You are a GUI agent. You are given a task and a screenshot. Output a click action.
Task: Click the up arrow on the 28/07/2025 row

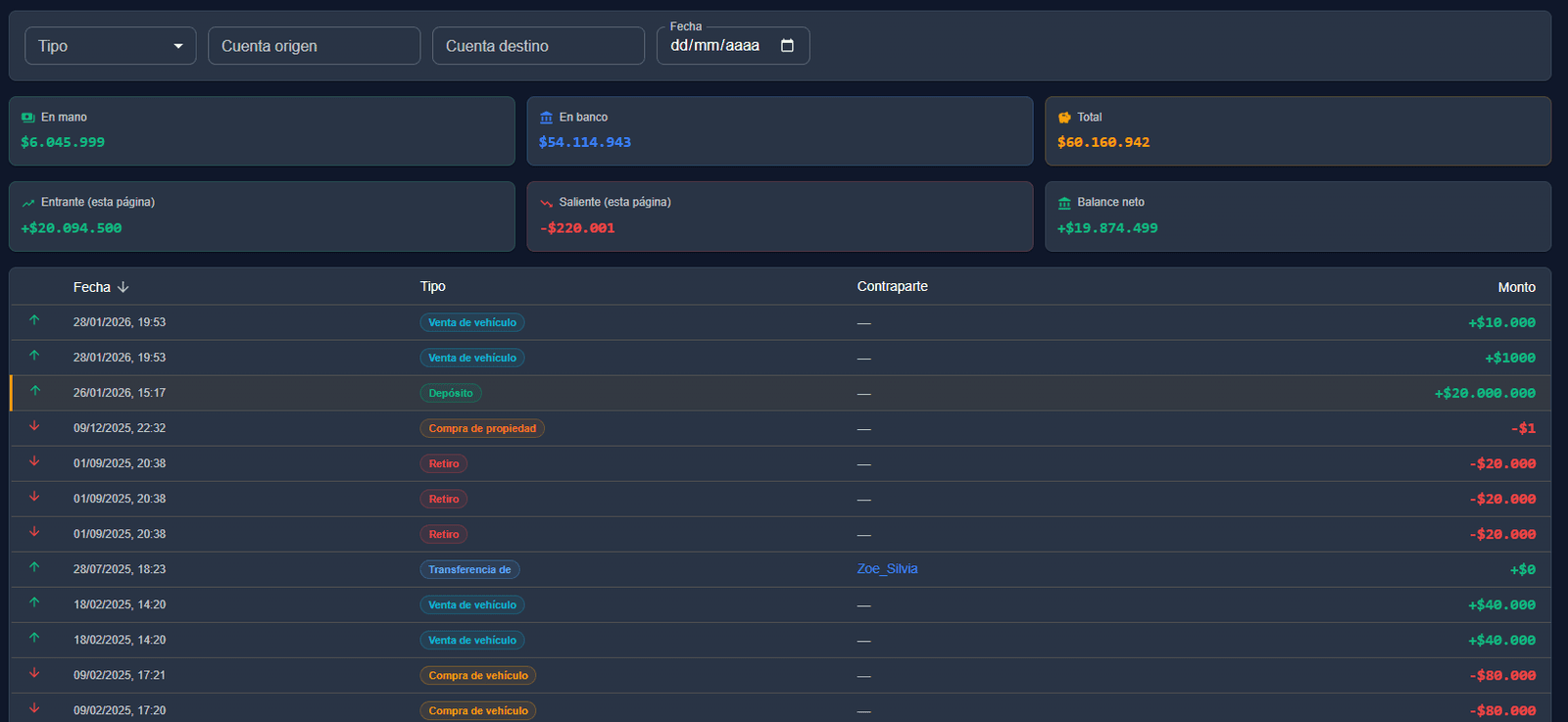coord(34,567)
